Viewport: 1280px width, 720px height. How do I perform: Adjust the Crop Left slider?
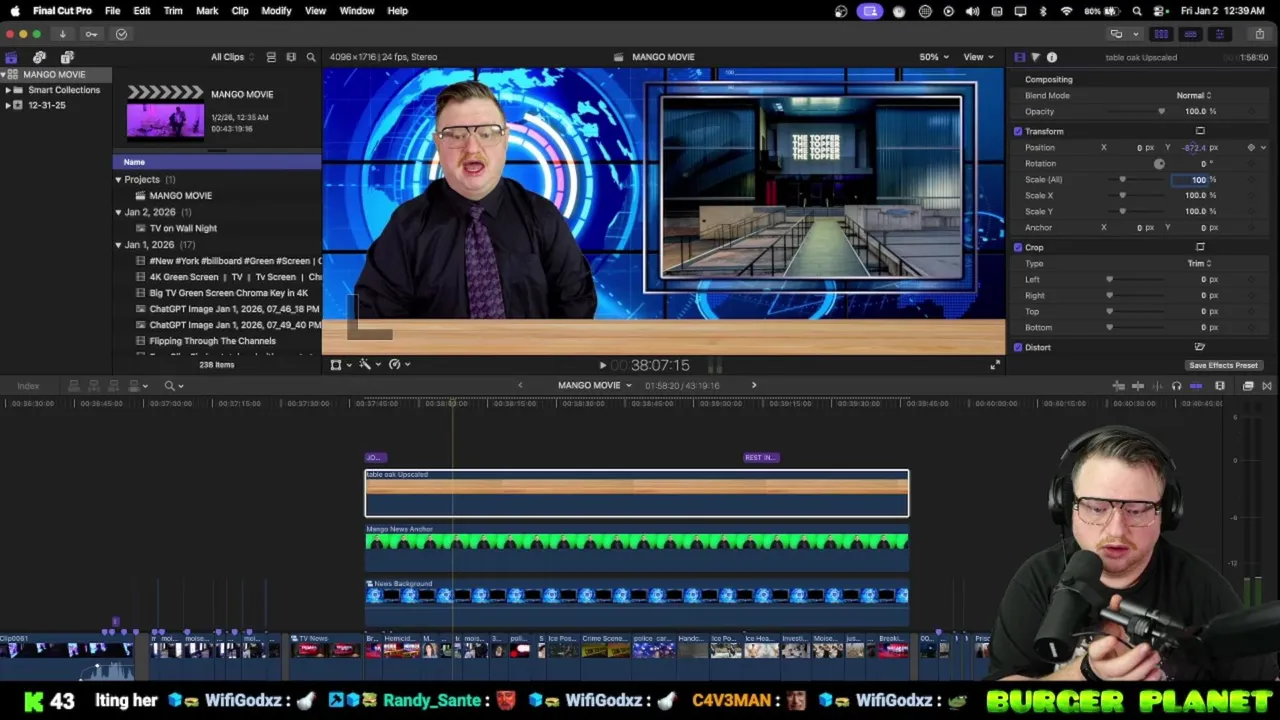click(x=1109, y=280)
